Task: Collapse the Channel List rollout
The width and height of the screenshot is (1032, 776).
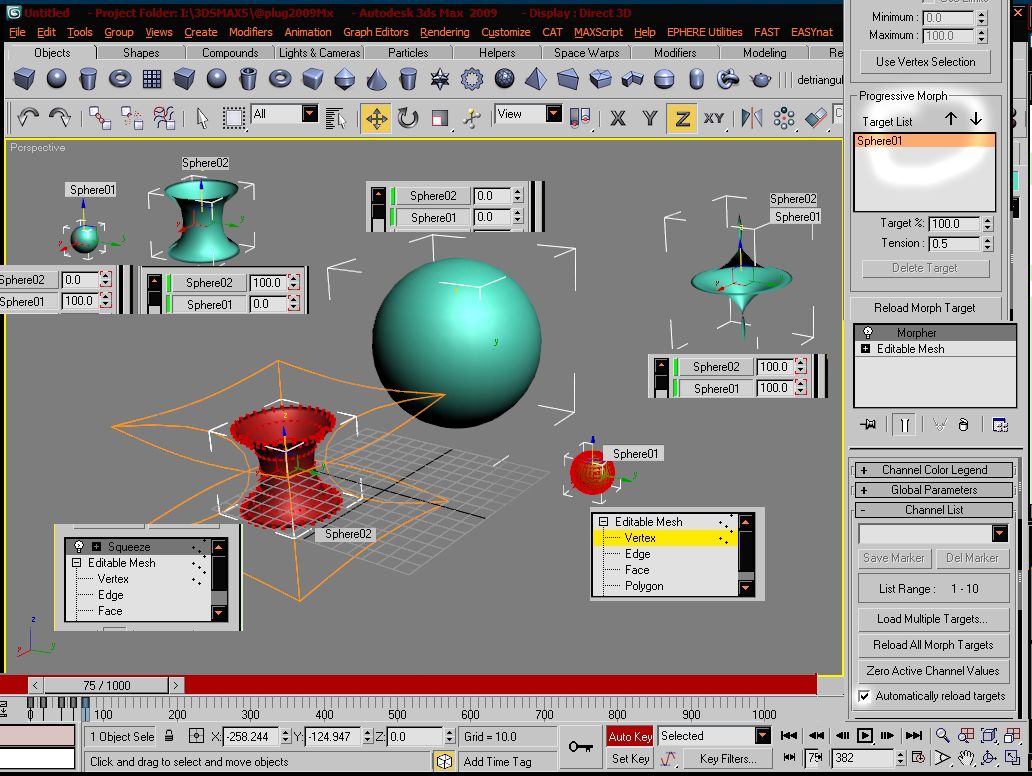Action: point(933,509)
